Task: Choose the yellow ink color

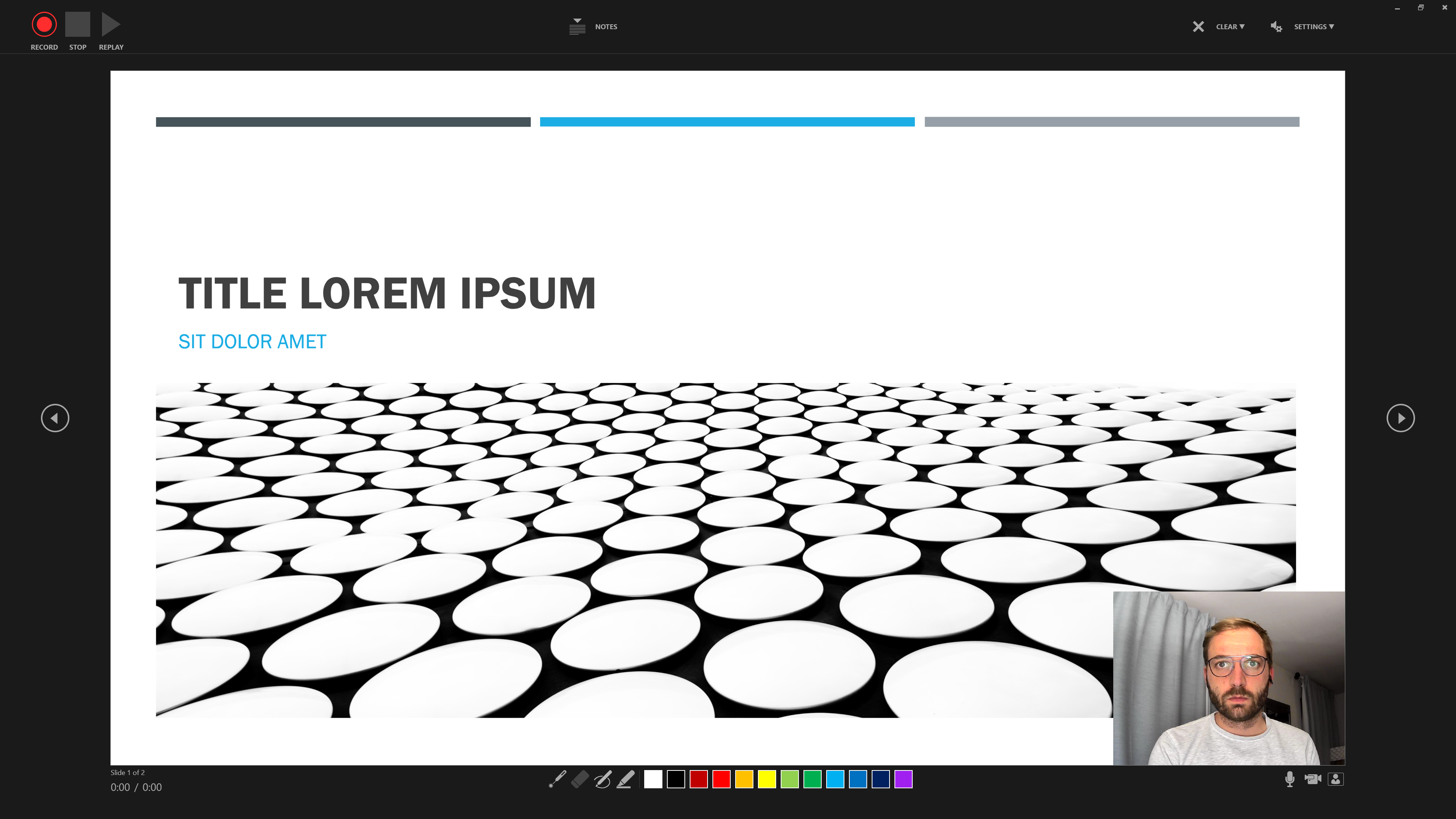Action: click(766, 779)
